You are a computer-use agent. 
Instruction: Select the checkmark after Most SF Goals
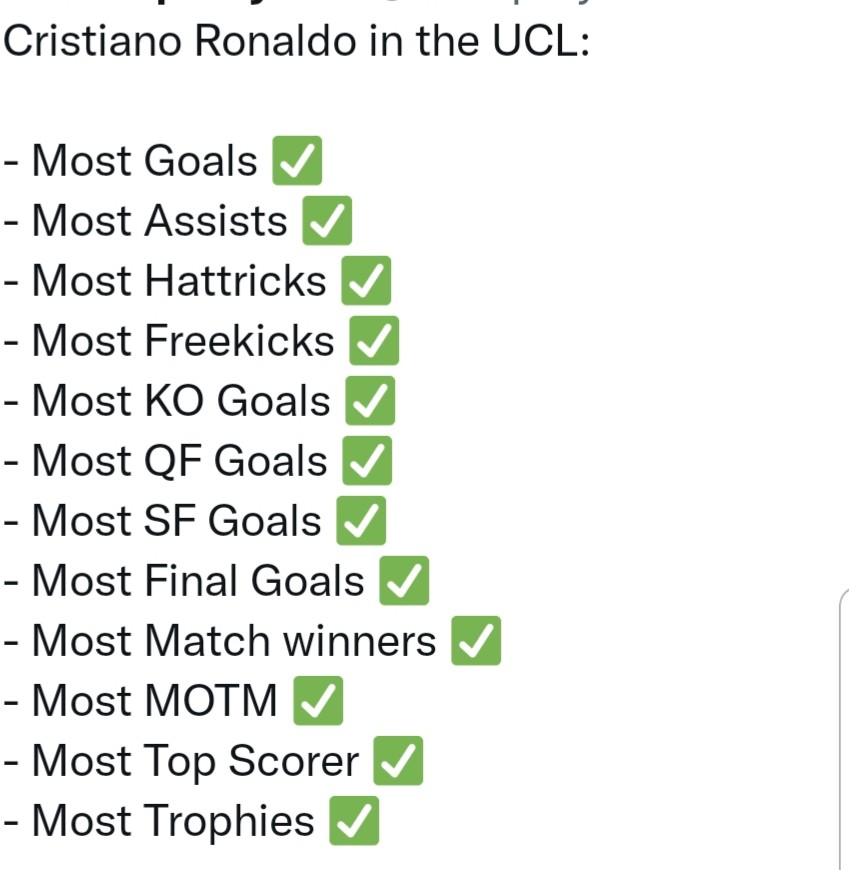pyautogui.click(x=361, y=522)
